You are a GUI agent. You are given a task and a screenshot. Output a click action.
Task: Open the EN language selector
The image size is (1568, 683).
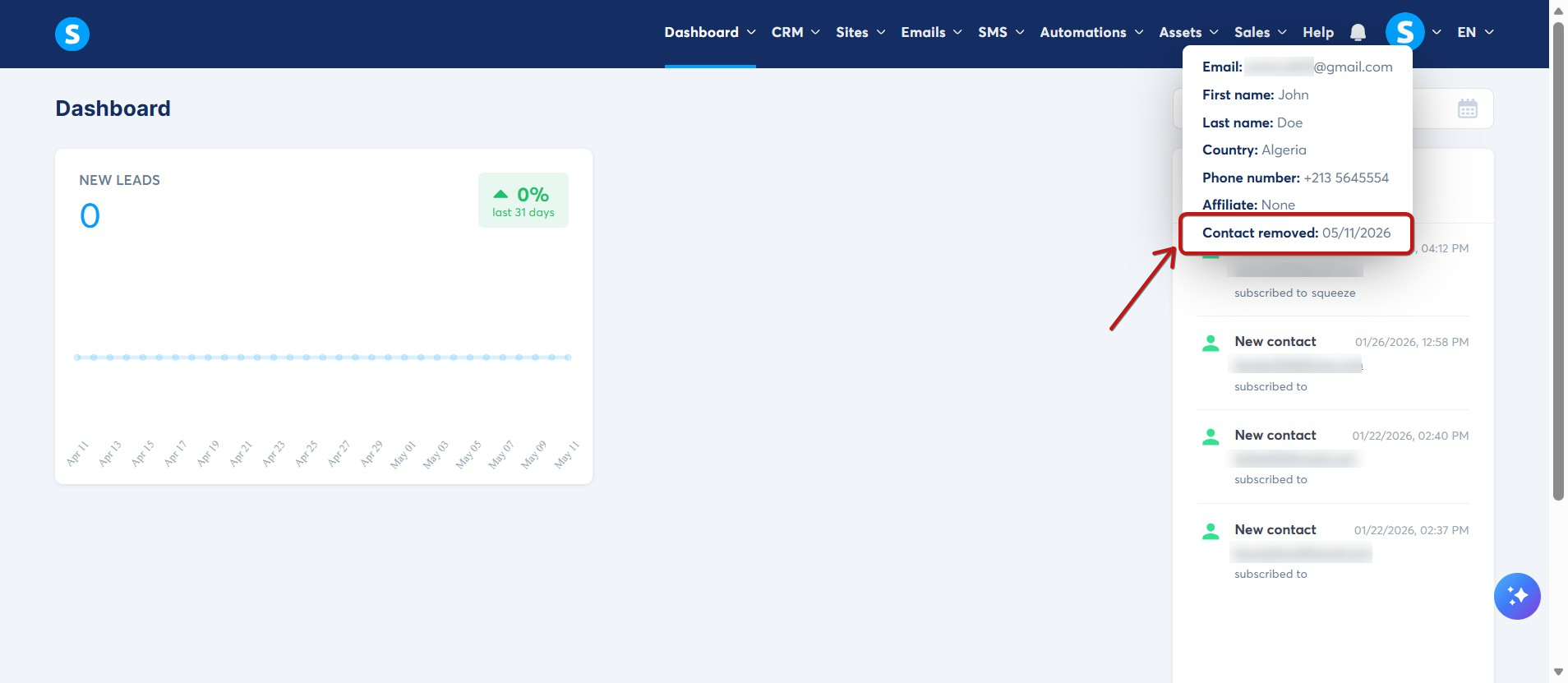tap(1475, 32)
